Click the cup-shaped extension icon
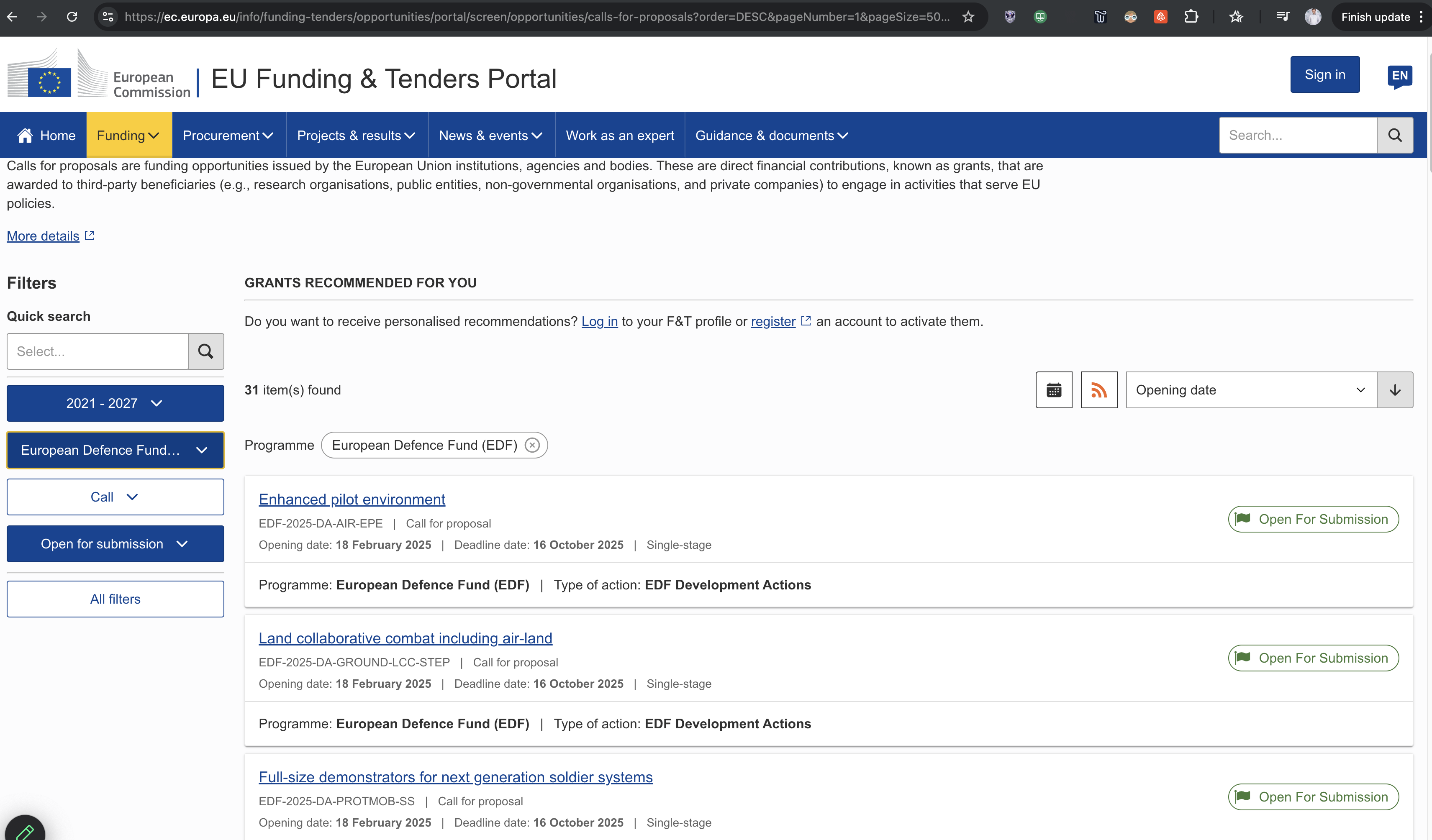 click(1100, 16)
